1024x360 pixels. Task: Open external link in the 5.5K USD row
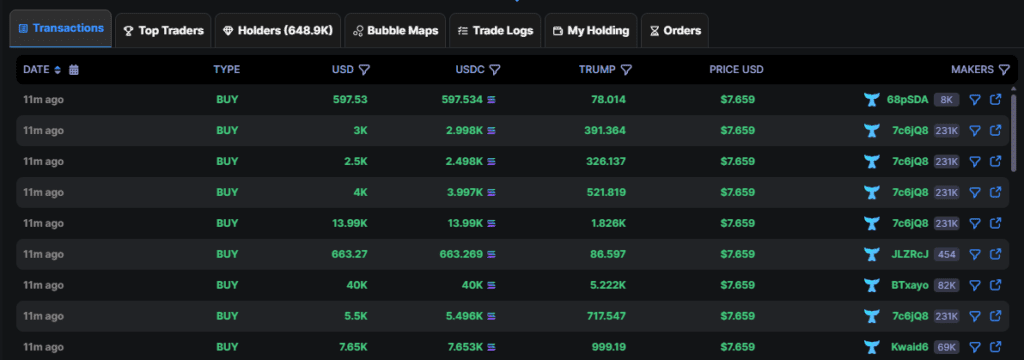[x=995, y=316]
